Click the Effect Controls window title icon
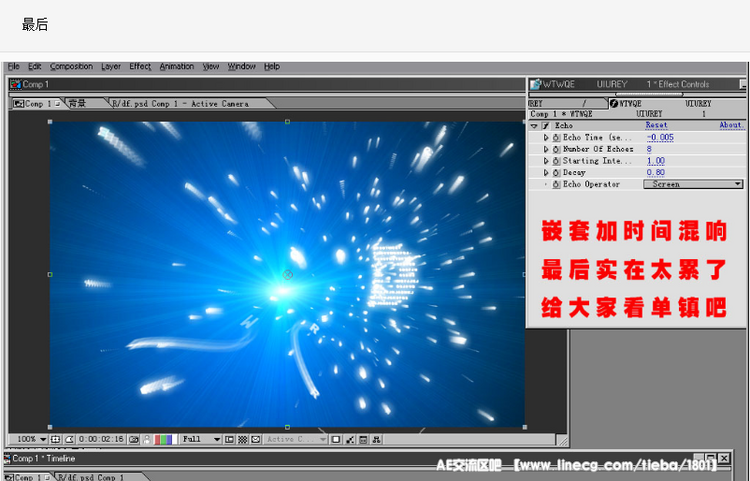 pos(535,84)
